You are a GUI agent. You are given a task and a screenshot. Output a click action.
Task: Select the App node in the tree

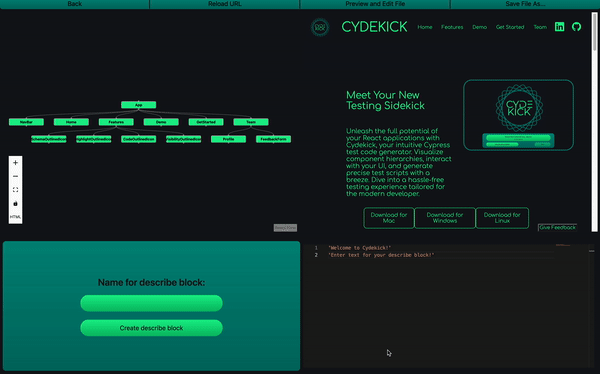(x=139, y=105)
